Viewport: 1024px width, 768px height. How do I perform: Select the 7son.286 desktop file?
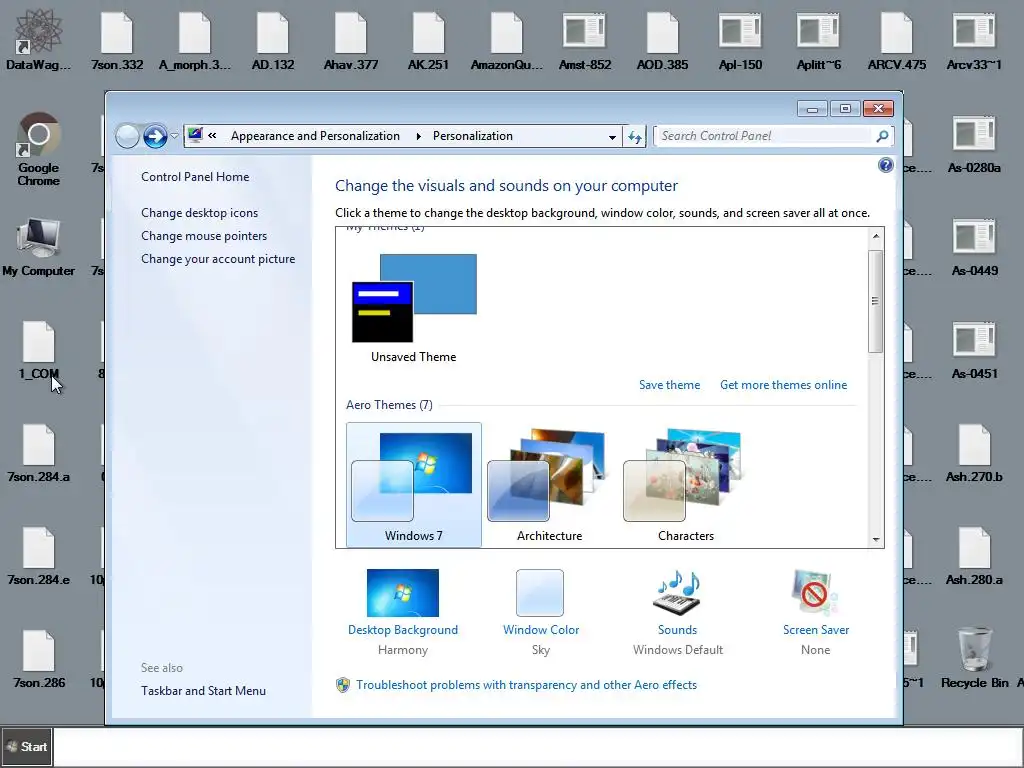(x=39, y=659)
